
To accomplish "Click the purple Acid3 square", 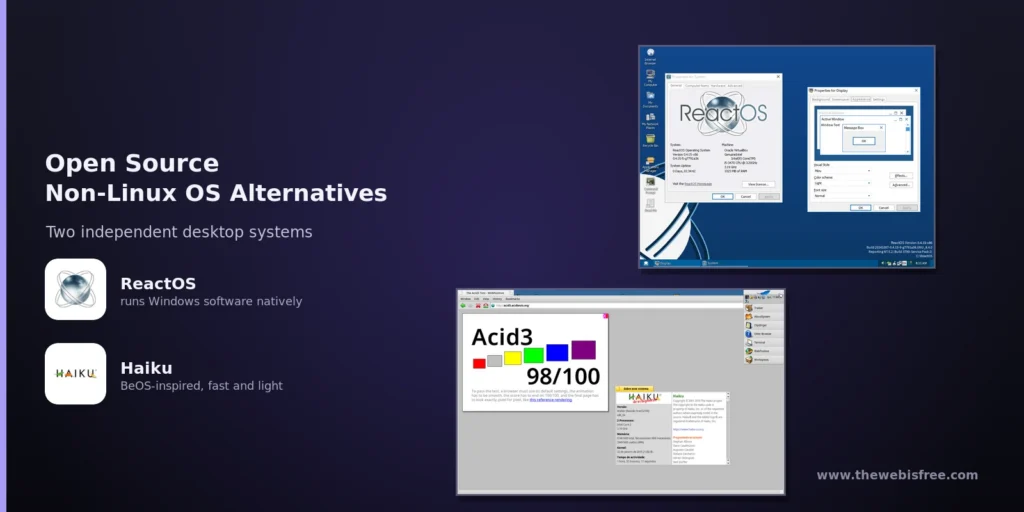I will [x=583, y=349].
